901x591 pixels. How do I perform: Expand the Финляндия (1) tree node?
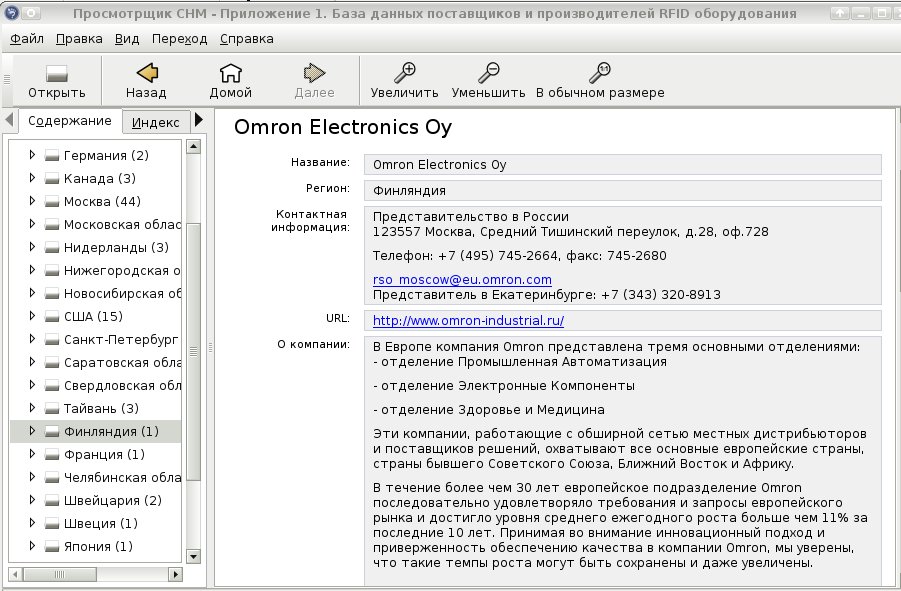(x=32, y=430)
